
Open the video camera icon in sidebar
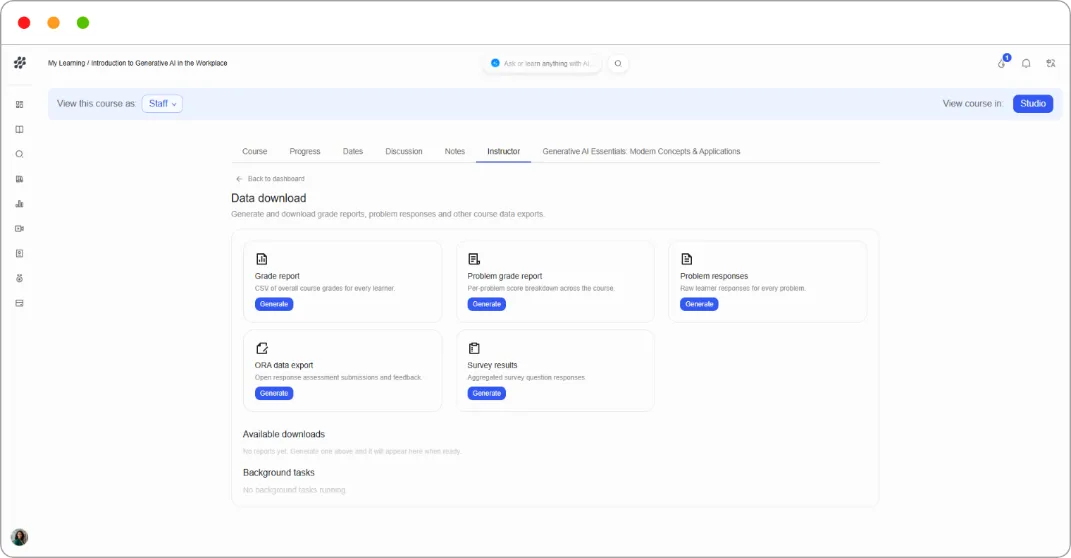coord(20,229)
